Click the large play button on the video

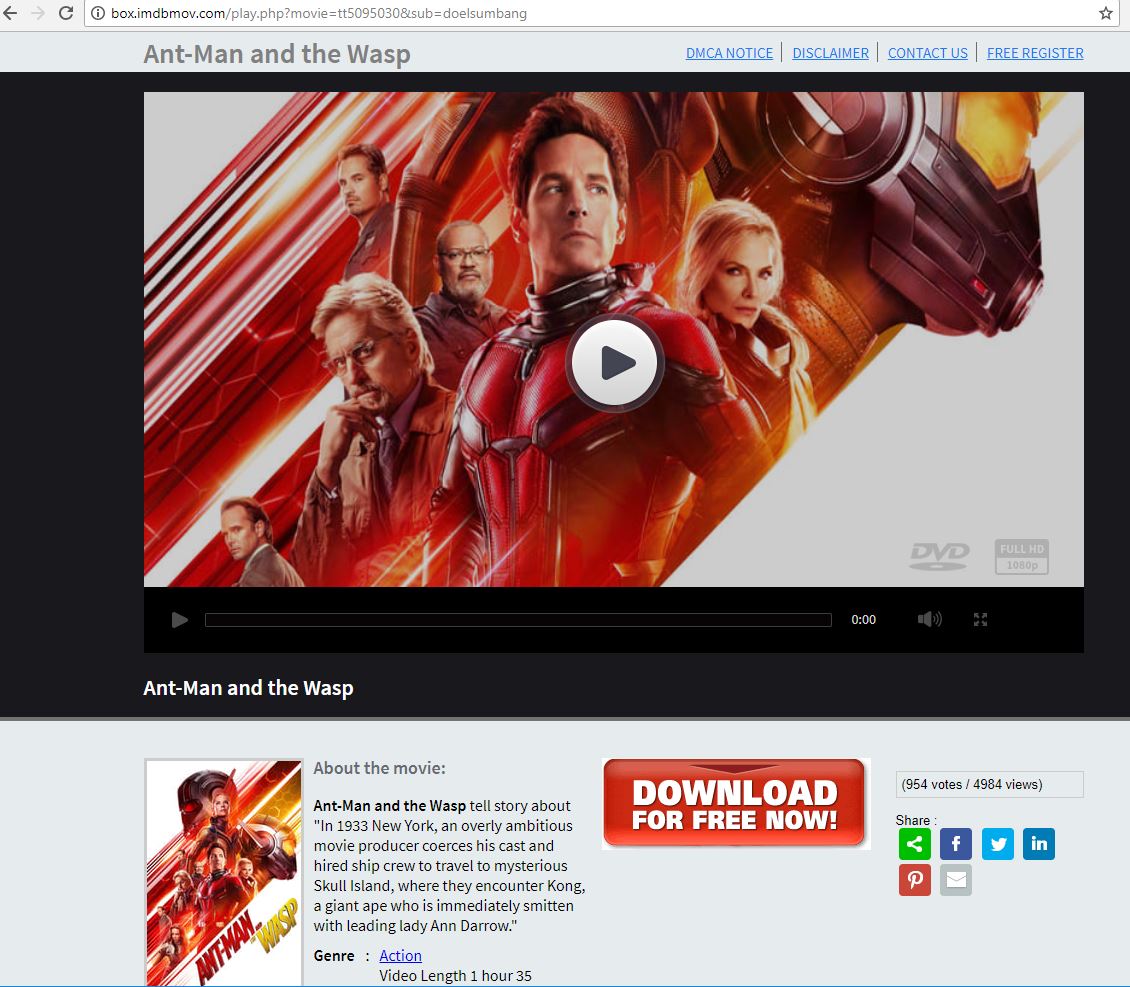click(x=615, y=362)
